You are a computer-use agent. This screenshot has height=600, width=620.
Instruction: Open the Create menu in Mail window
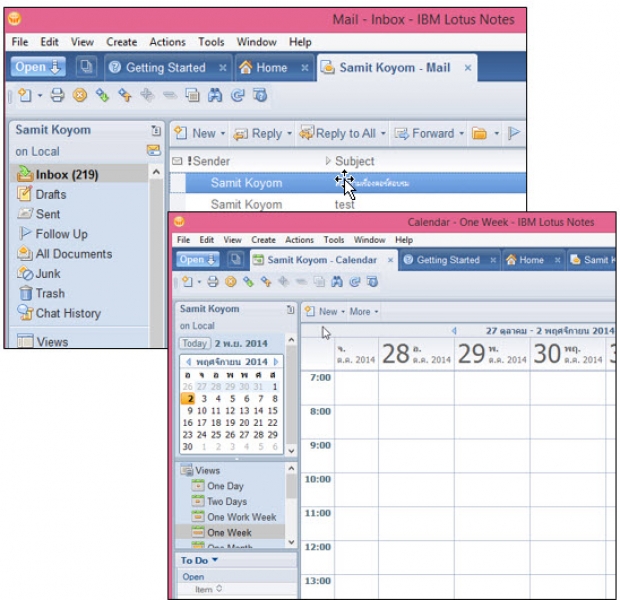121,42
